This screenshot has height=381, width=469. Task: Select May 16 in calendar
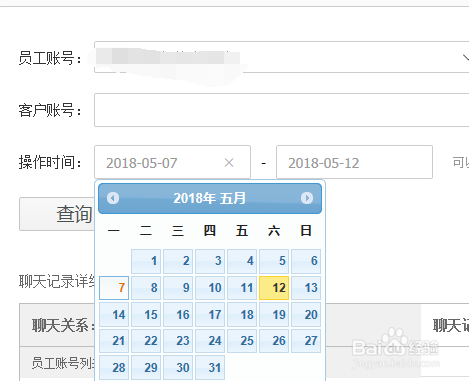[x=178, y=314]
